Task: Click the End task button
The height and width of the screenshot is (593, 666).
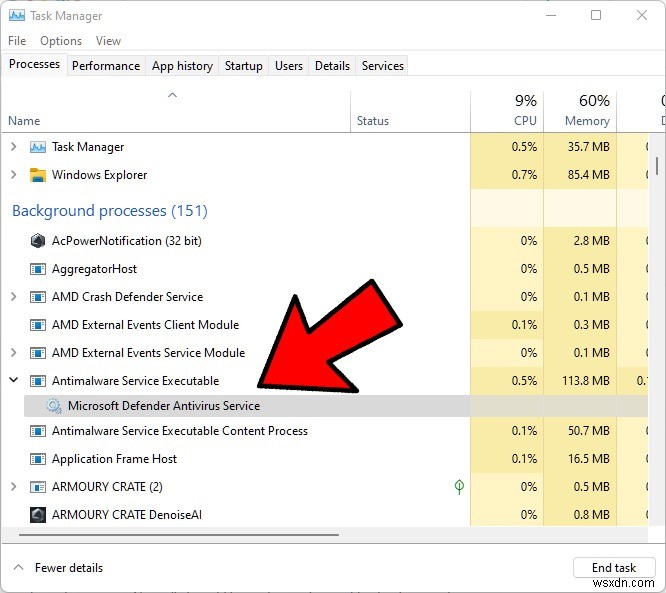Action: [x=614, y=568]
